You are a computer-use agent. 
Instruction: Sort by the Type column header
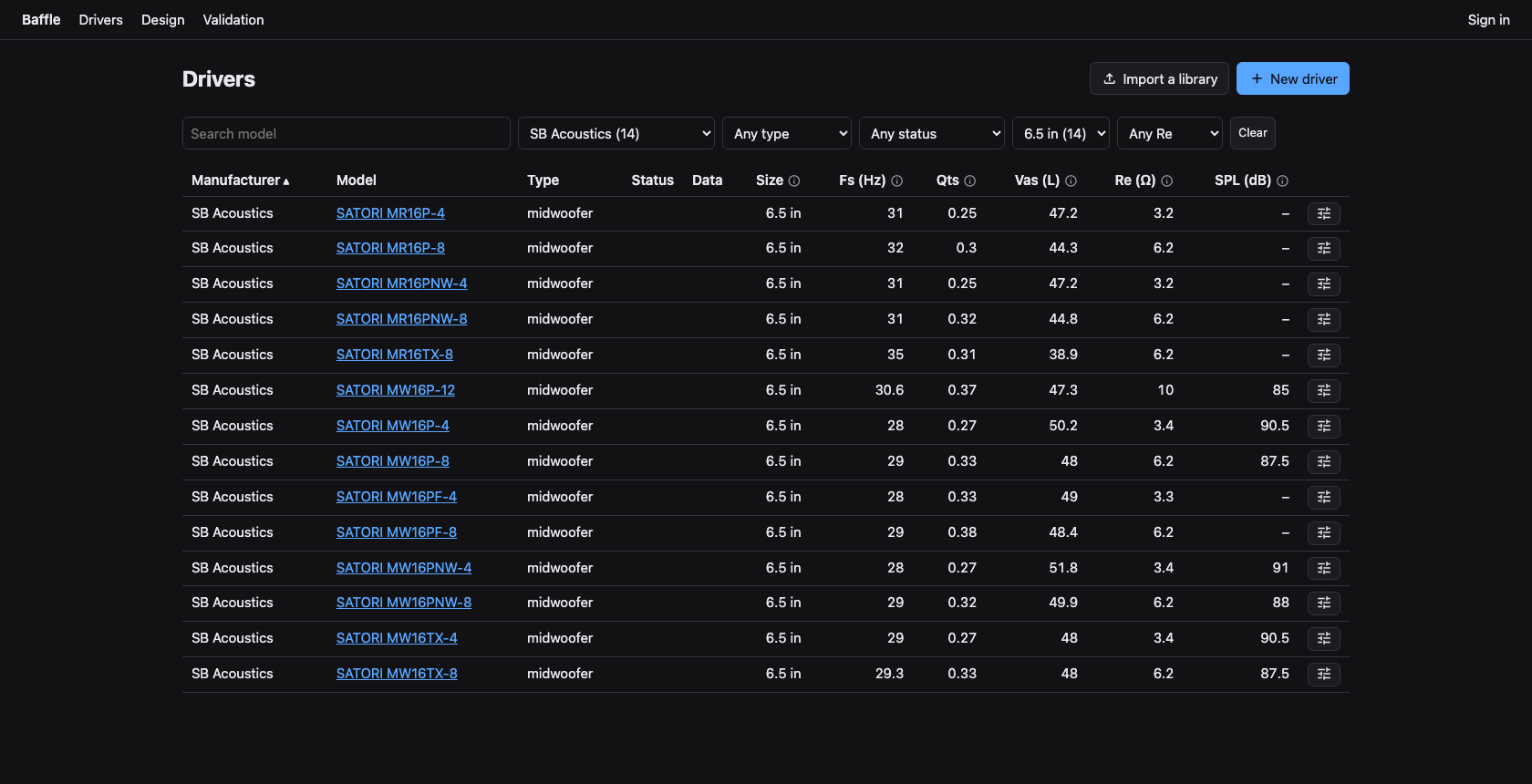(543, 181)
